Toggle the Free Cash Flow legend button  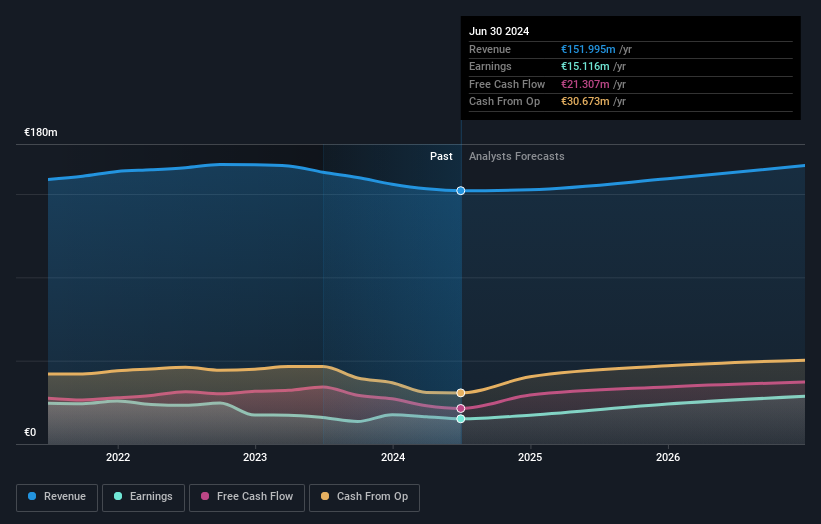click(x=247, y=497)
